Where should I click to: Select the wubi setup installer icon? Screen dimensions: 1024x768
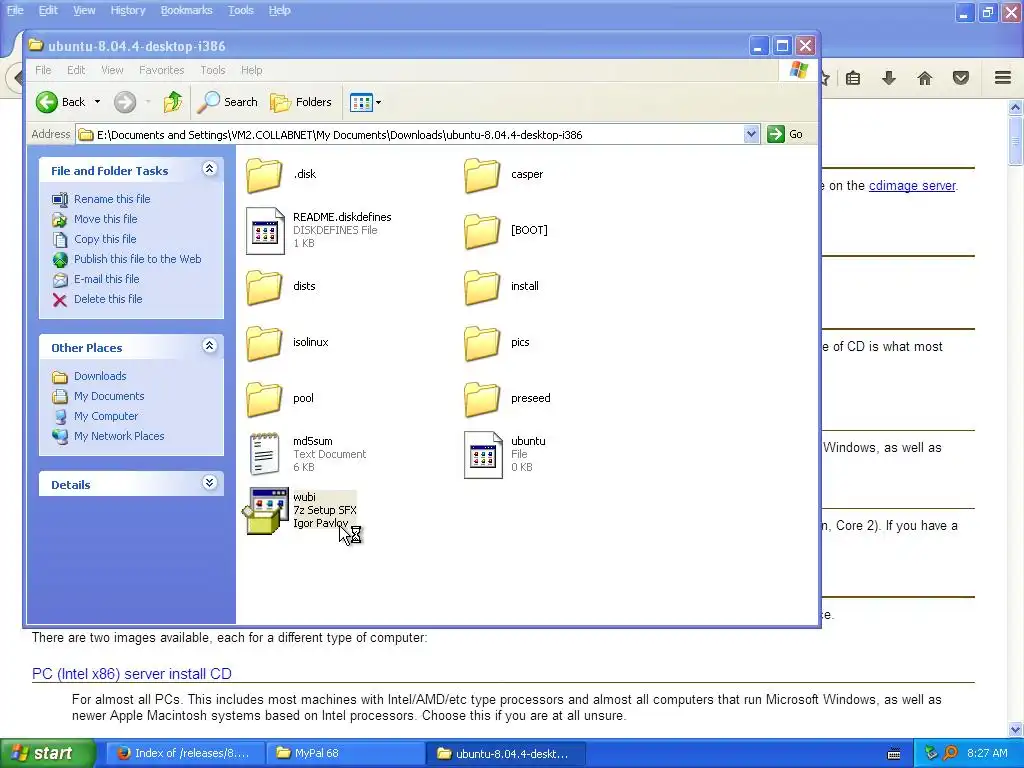pos(265,511)
